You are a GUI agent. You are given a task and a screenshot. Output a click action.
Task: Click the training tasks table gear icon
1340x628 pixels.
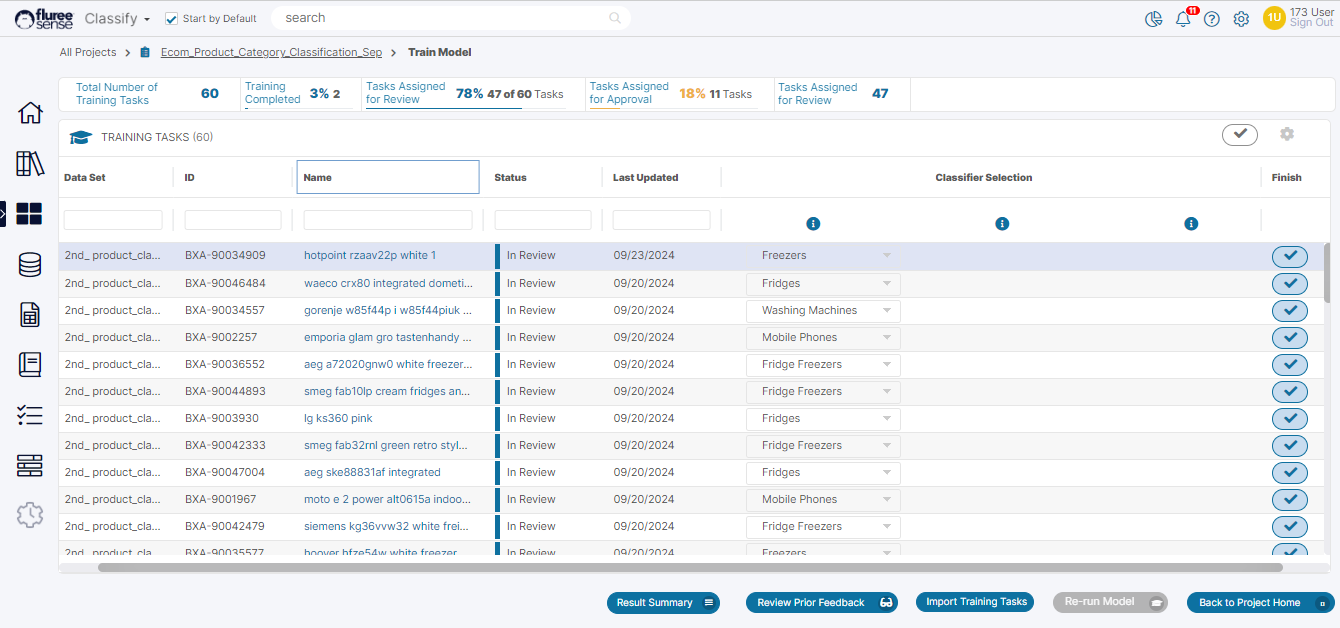click(1287, 135)
